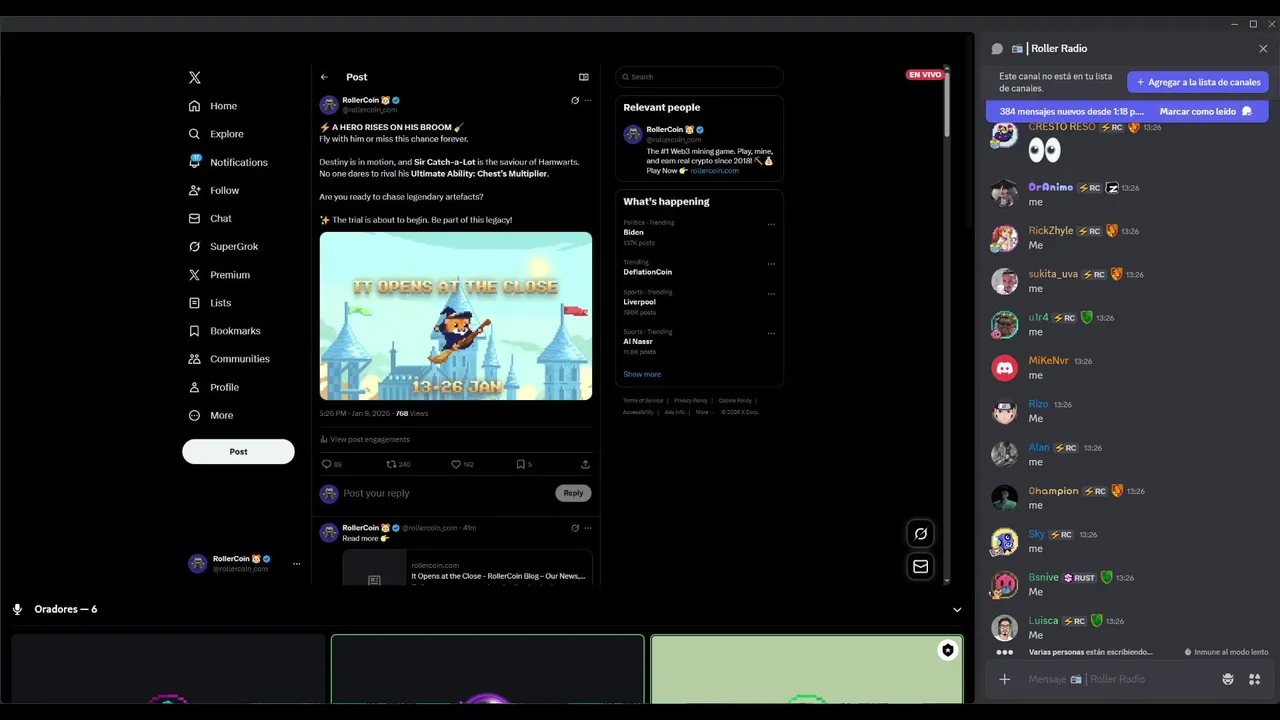Click Grok icon on the Read more reply

[x=575, y=528]
